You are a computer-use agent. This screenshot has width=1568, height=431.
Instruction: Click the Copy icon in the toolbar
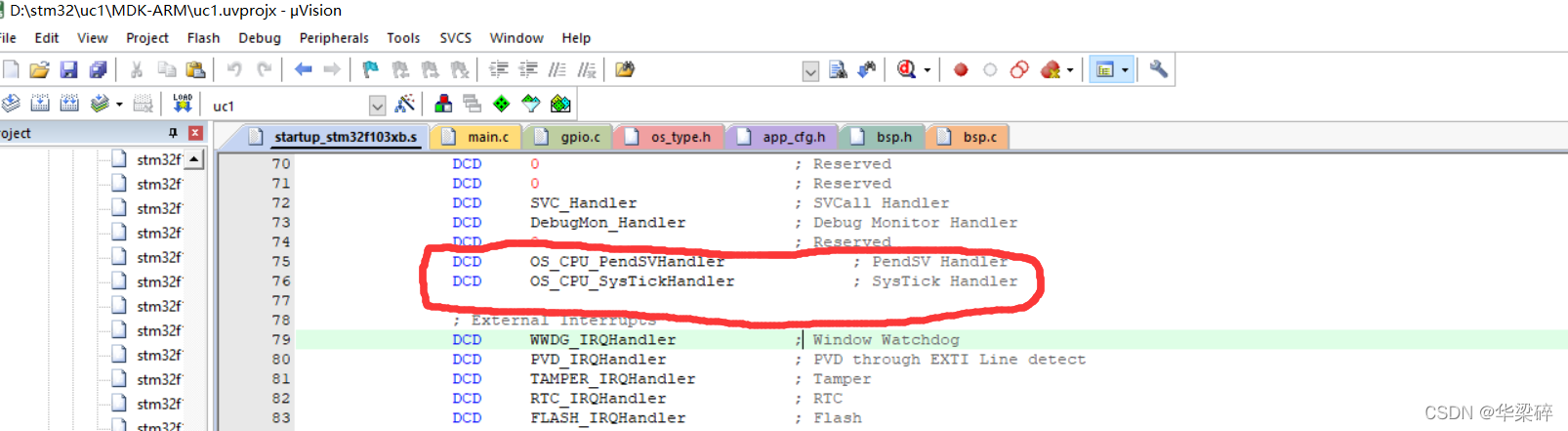(167, 69)
